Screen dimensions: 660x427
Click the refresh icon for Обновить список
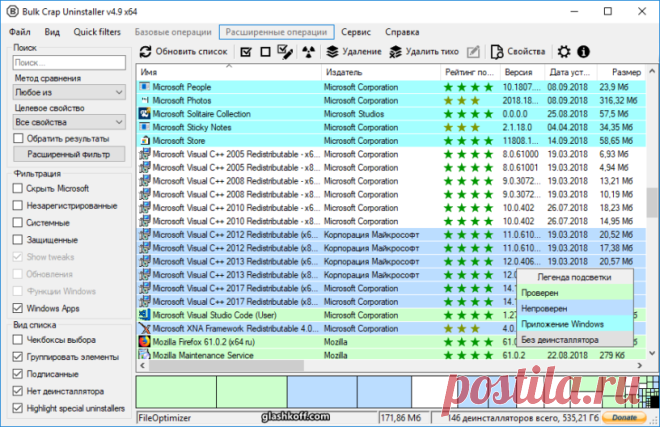(145, 52)
